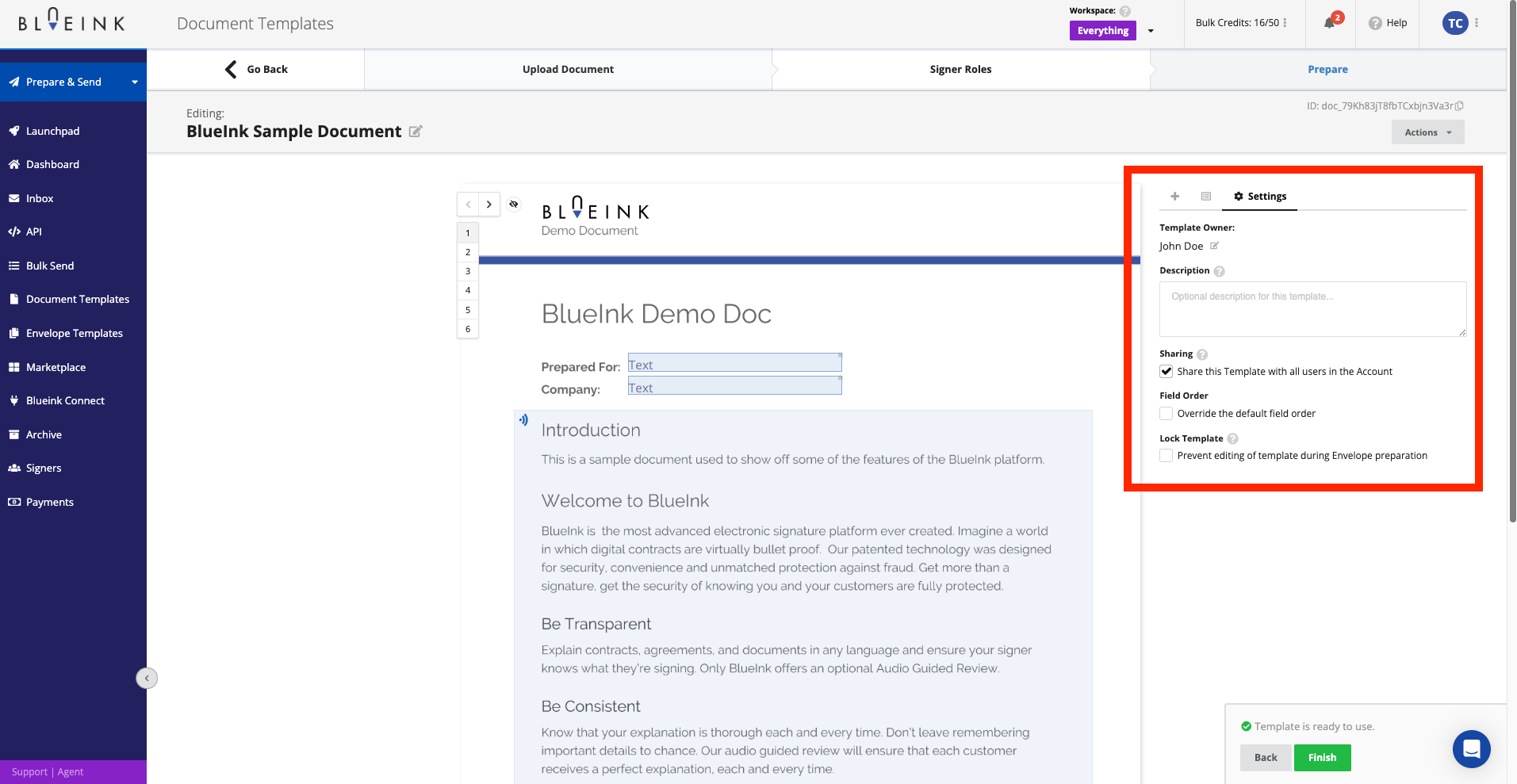The image size is (1517, 784).
Task: Check Prevent editing of template checkbox
Action: point(1166,455)
